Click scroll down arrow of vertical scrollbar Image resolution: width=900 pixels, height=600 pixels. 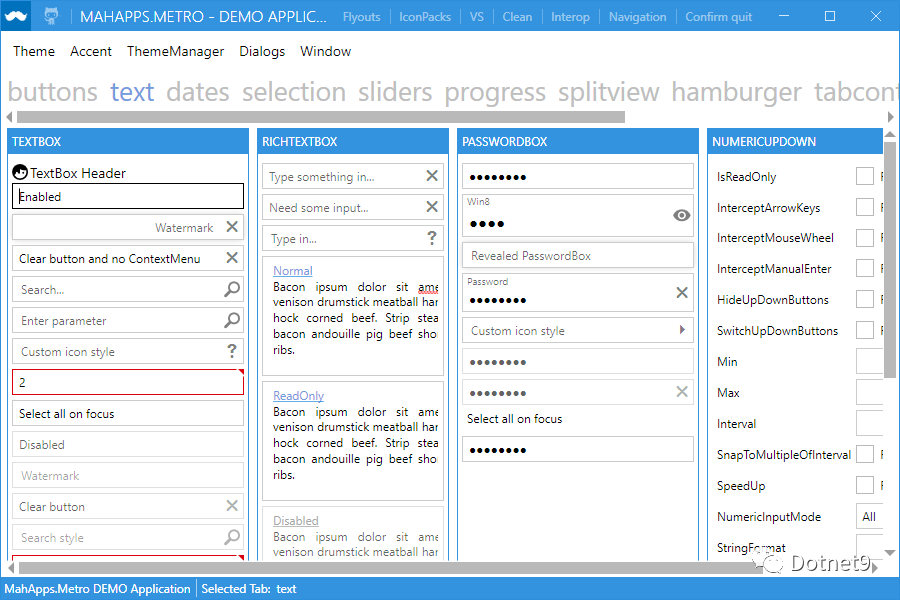click(x=890, y=553)
